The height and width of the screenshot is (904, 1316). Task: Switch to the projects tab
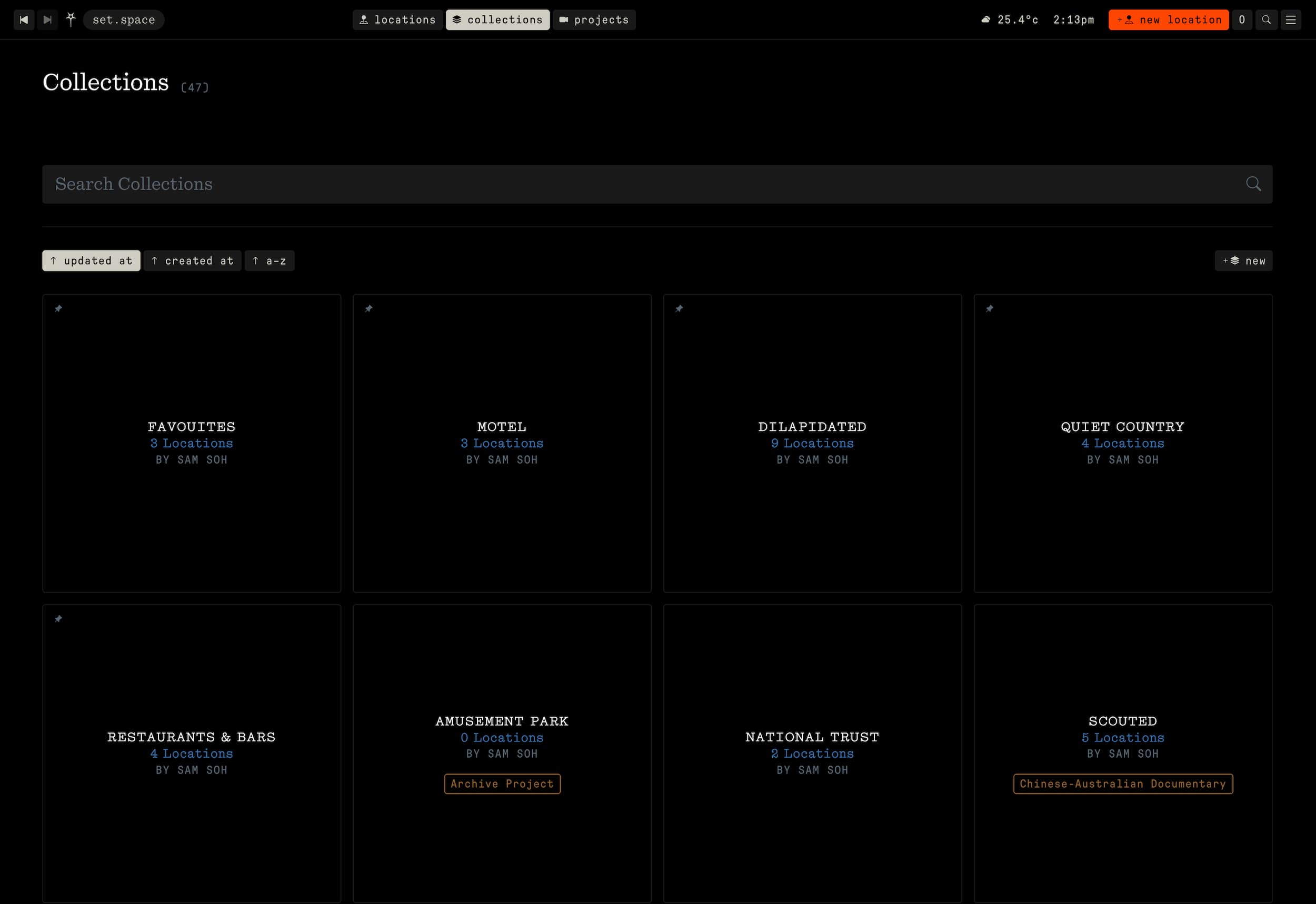coord(594,20)
